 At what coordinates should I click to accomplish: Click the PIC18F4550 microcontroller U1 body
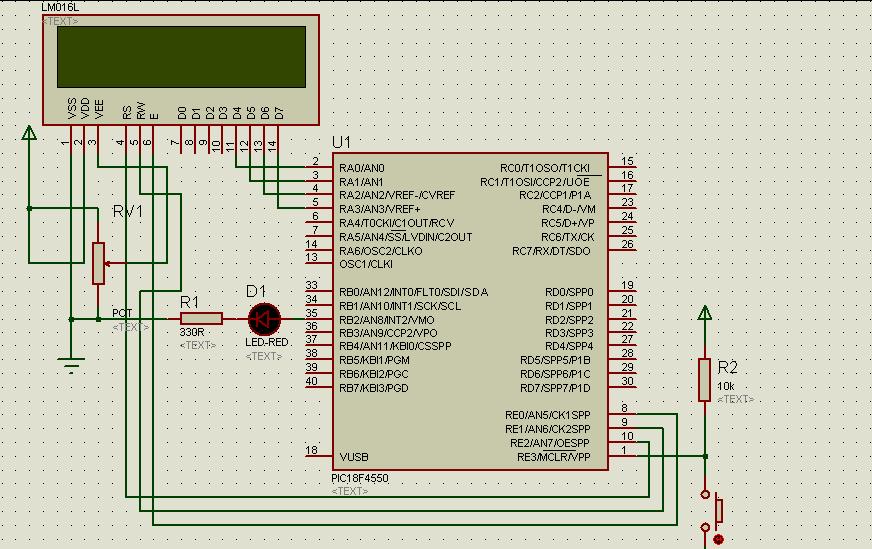pyautogui.click(x=470, y=311)
